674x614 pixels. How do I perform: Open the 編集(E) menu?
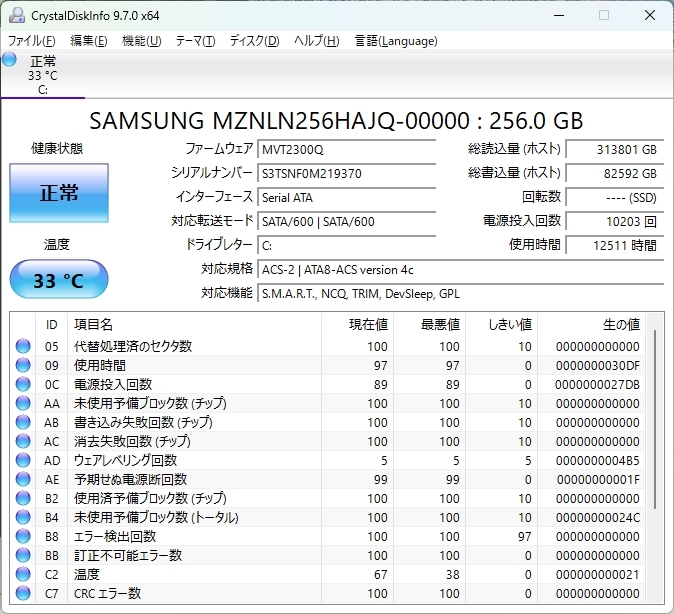(x=89, y=41)
